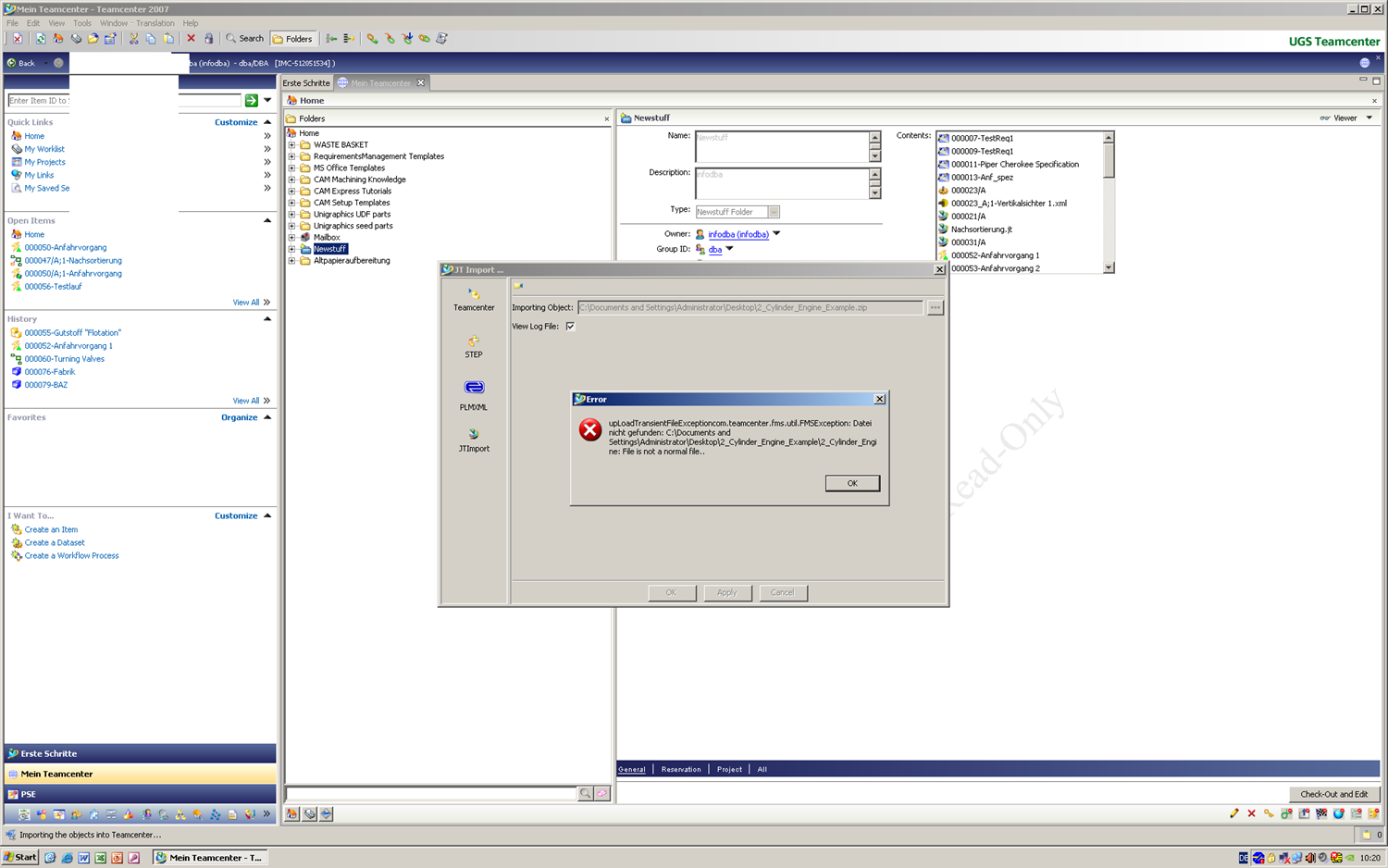Switch to the Project tab
This screenshot has width=1388, height=868.
coord(729,769)
